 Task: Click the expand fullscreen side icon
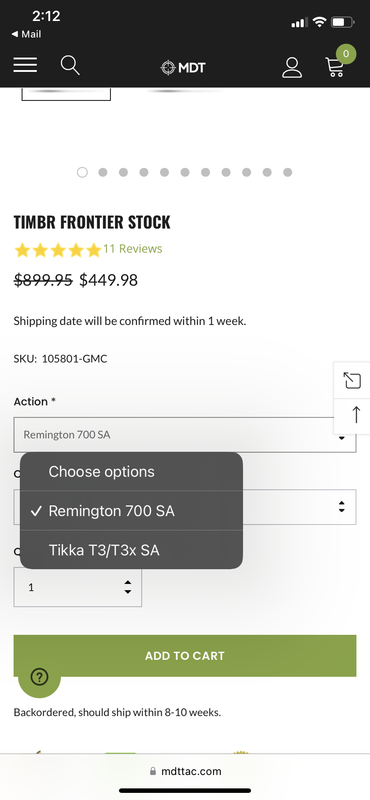coord(352,381)
